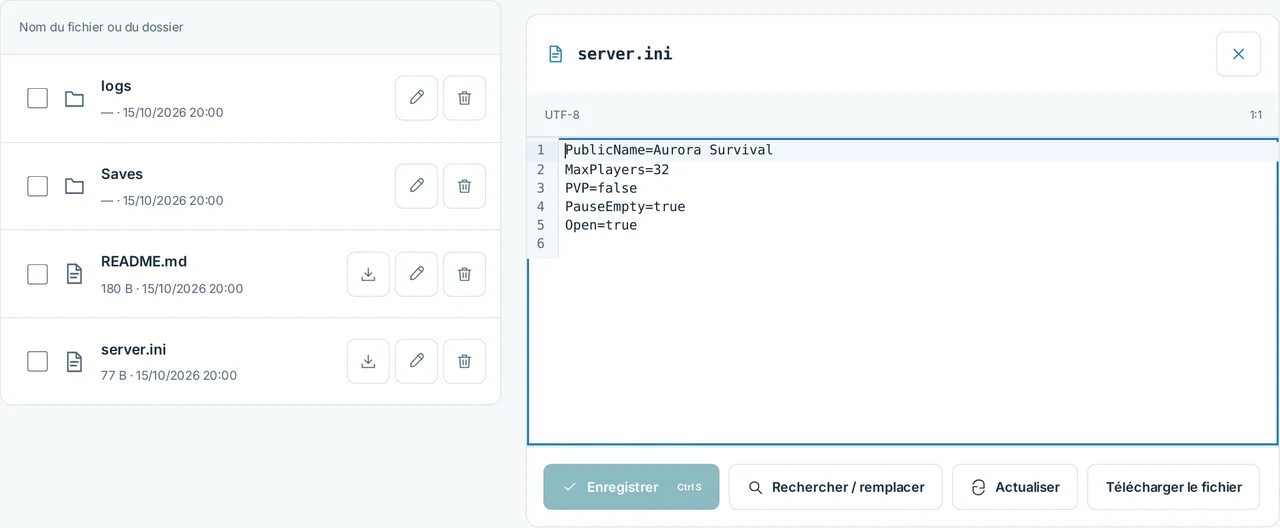Image resolution: width=1280 pixels, height=528 pixels.
Task: Click the server.ini 77 B details text
Action: [169, 376]
